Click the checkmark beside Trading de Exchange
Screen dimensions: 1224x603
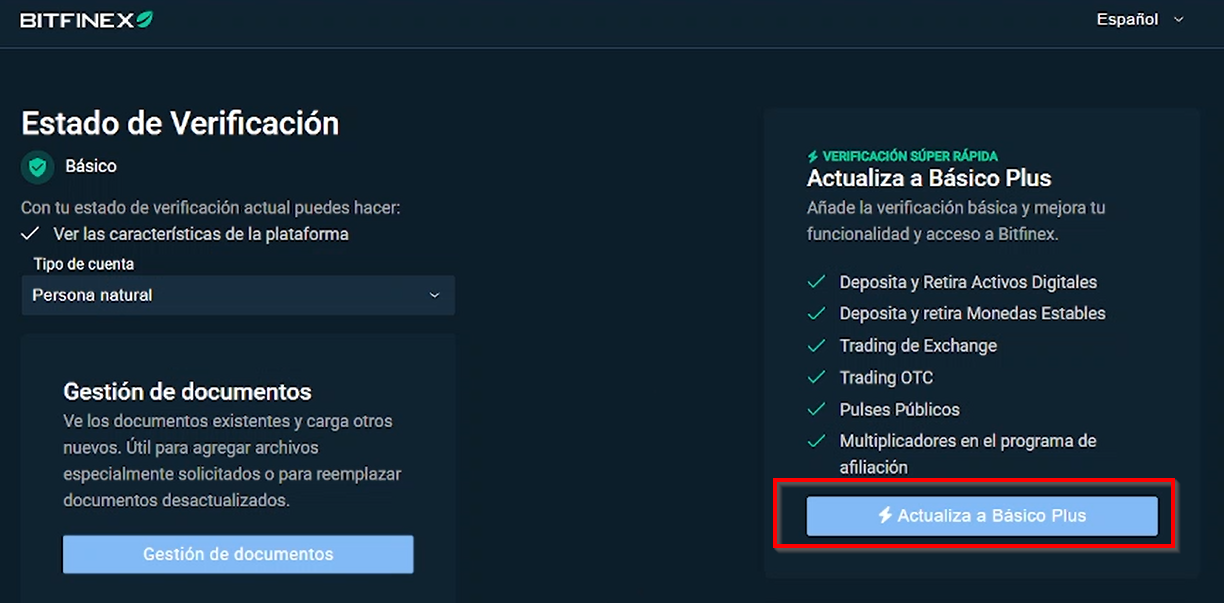pos(817,345)
